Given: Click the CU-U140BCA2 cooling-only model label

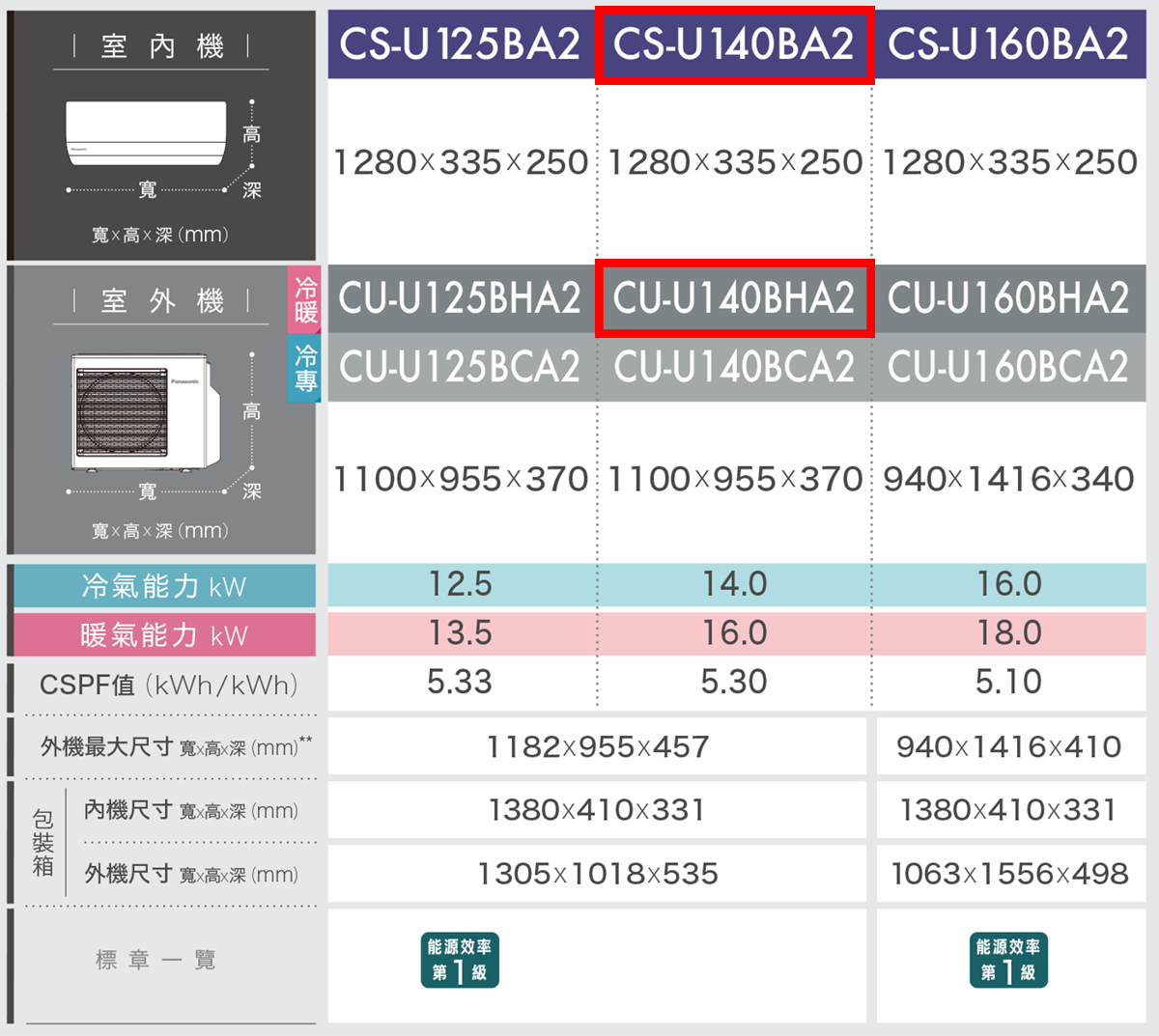Looking at the screenshot, I should click(734, 367).
